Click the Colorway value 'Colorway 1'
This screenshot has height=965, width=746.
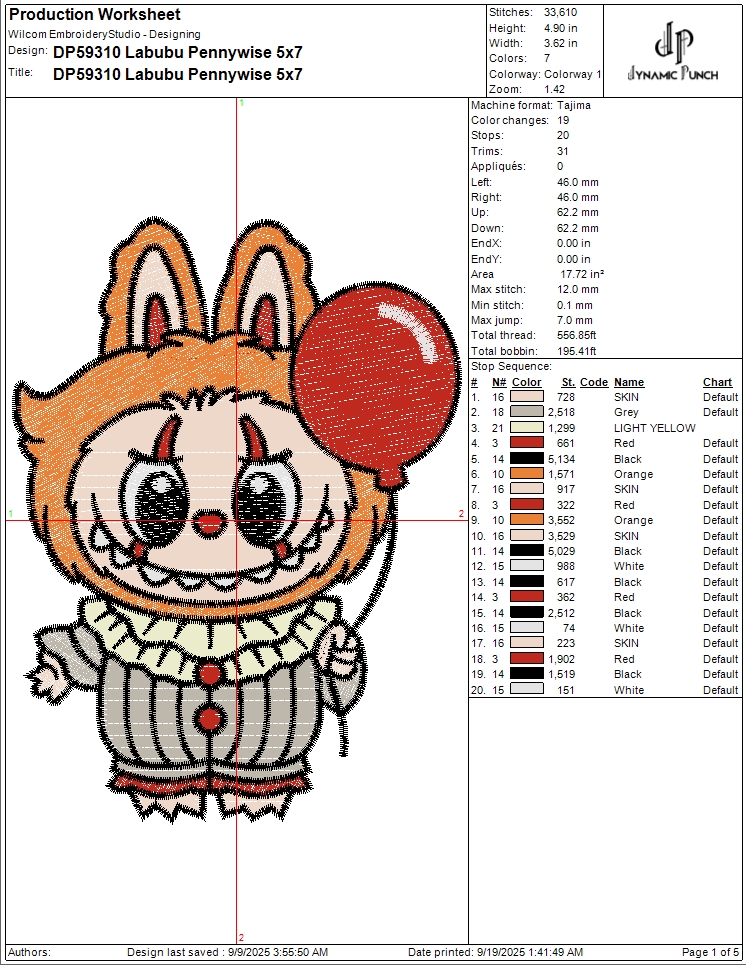coord(572,74)
